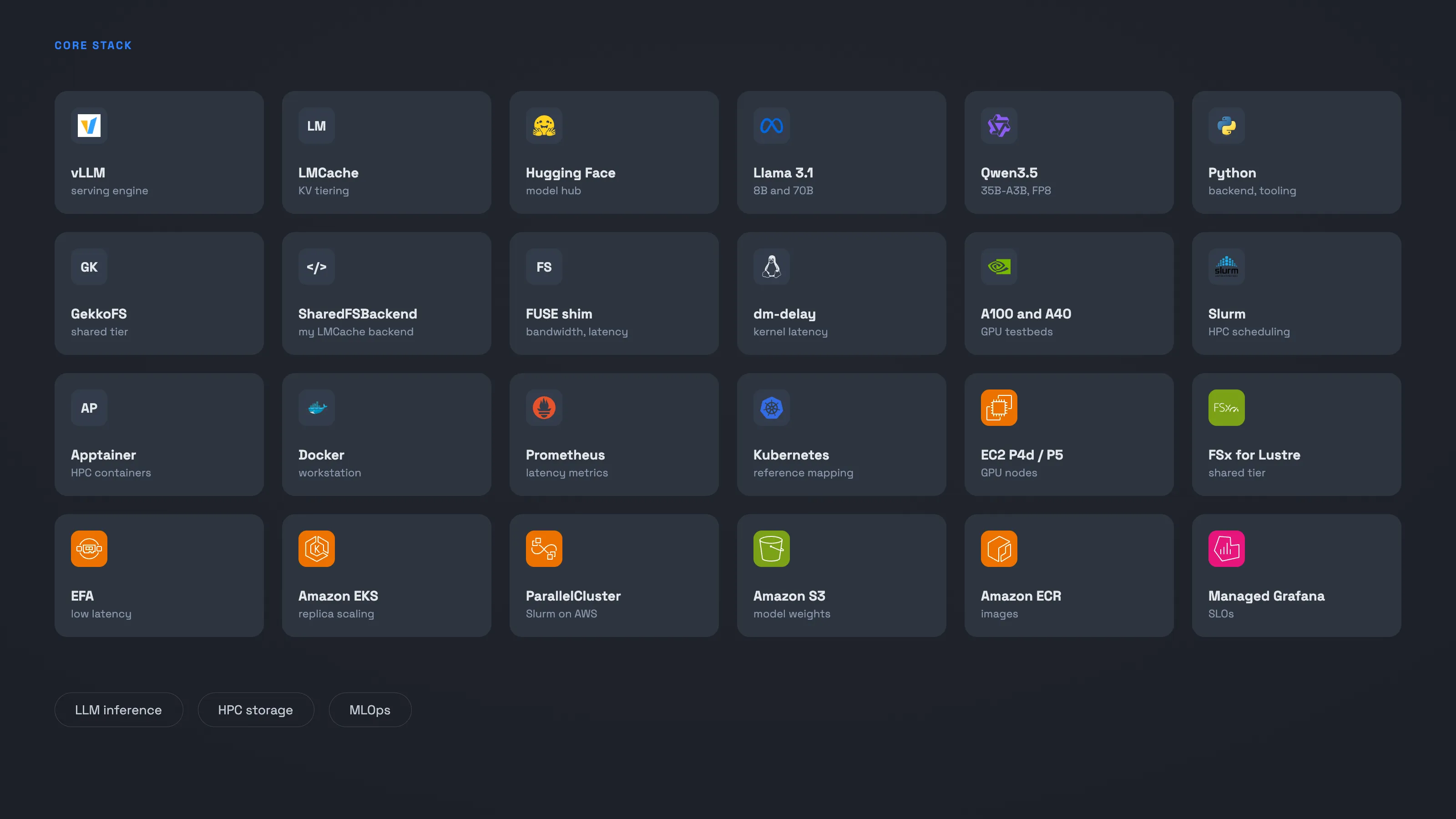Click the 'model weights' subtitle

pos(792,614)
